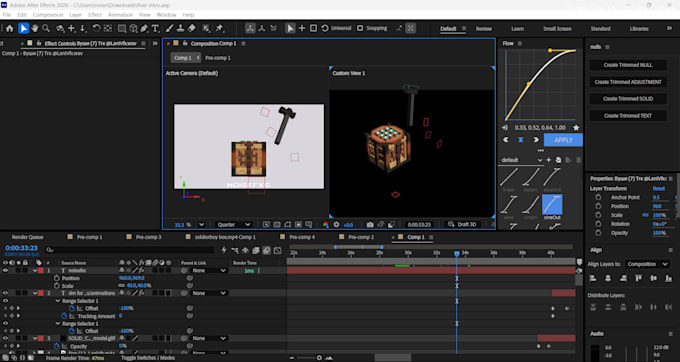This screenshot has width=680, height=362.
Task: Toggle Draft 3D in viewer
Action: (x=462, y=225)
